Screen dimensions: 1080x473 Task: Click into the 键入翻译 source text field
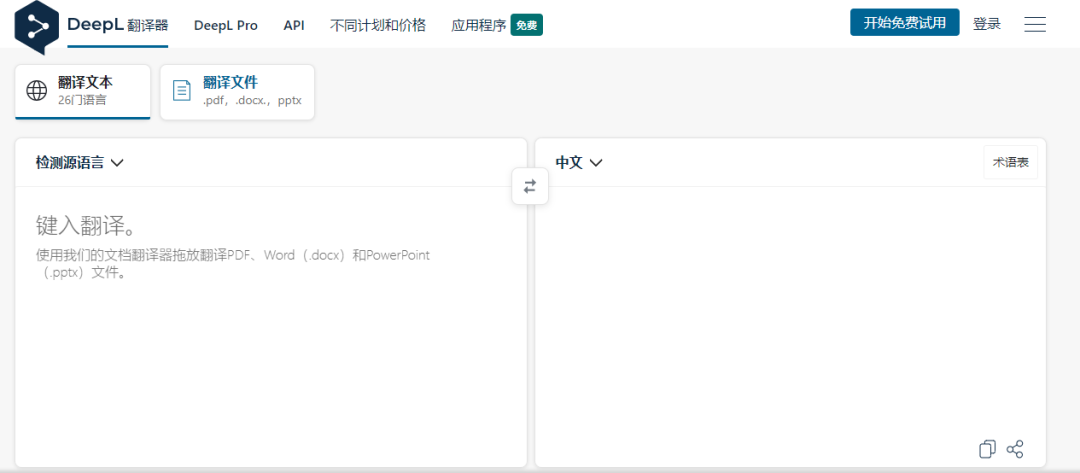pyautogui.click(x=271, y=326)
